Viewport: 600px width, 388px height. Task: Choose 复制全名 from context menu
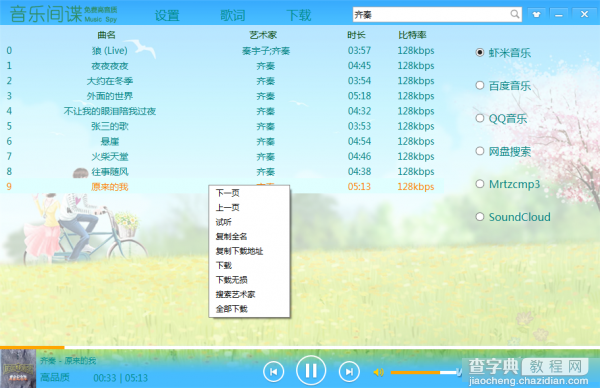[249, 236]
